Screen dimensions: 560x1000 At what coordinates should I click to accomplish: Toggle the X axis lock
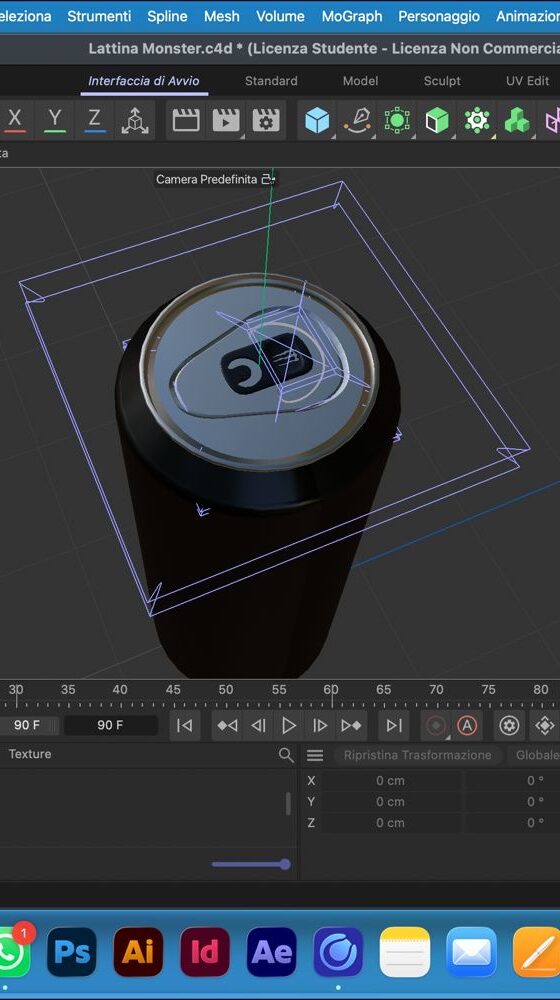pyautogui.click(x=15, y=119)
